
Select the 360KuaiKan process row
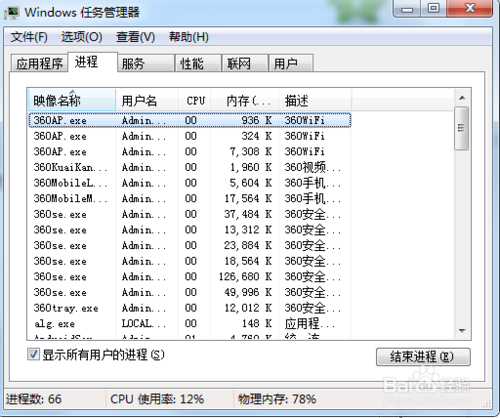(x=190, y=167)
